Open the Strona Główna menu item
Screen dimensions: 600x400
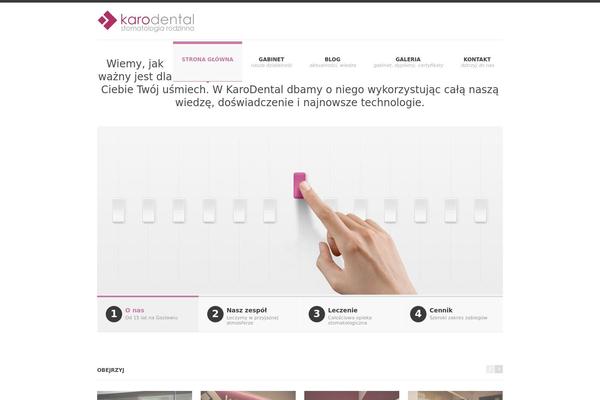point(207,61)
